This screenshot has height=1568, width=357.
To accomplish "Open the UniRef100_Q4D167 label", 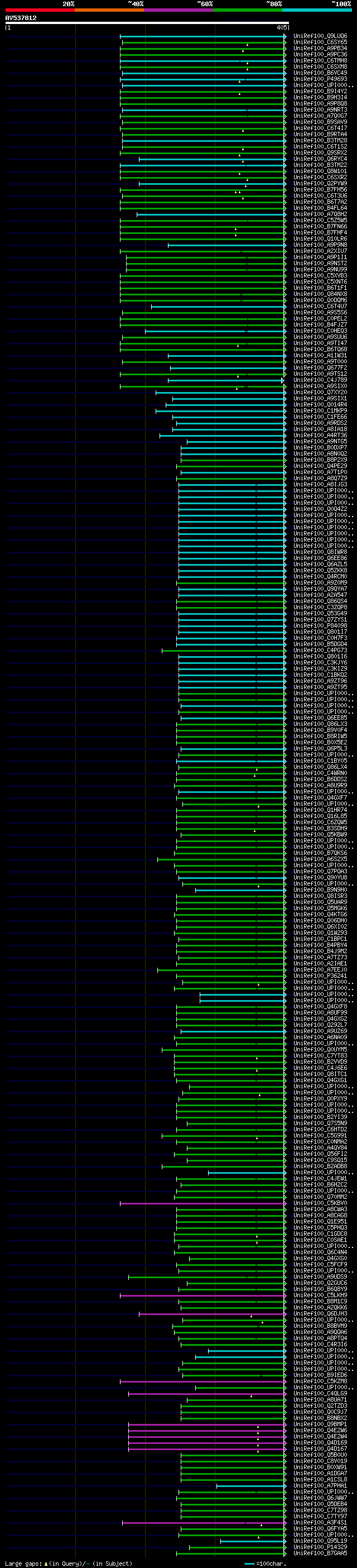I will pos(321,1449).
